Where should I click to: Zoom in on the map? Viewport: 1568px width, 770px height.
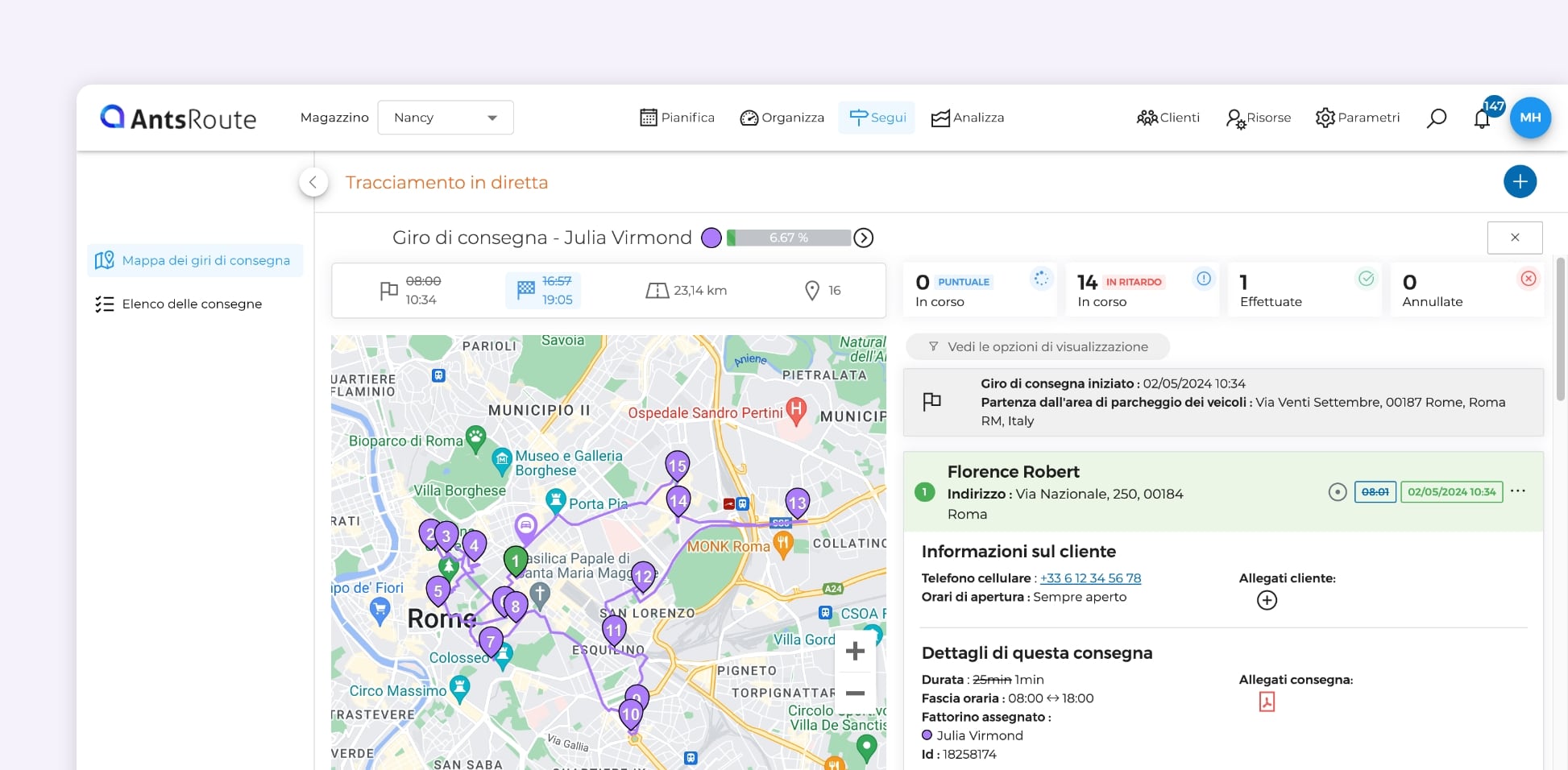tap(855, 651)
